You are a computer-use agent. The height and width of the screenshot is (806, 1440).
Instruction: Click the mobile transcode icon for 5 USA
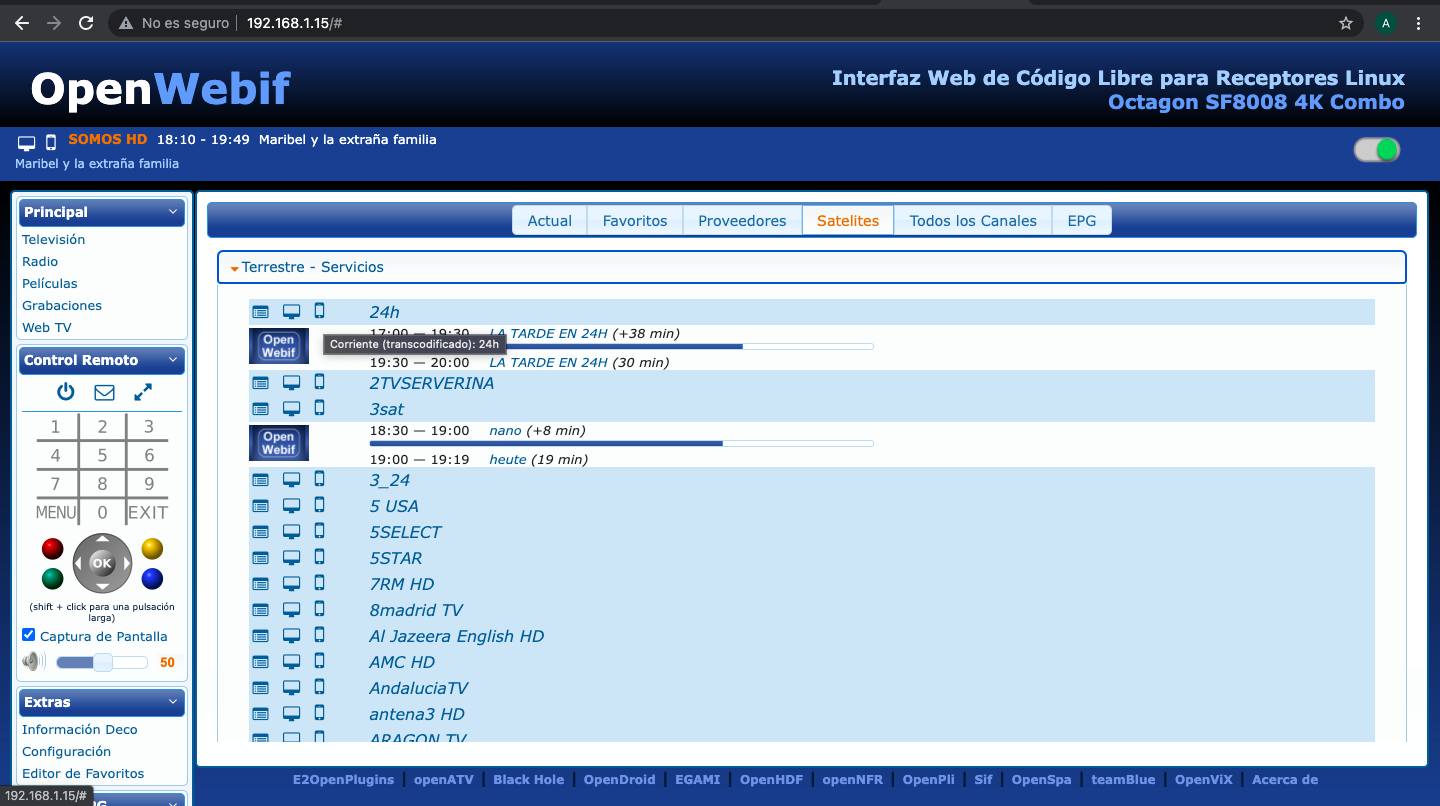click(320, 506)
